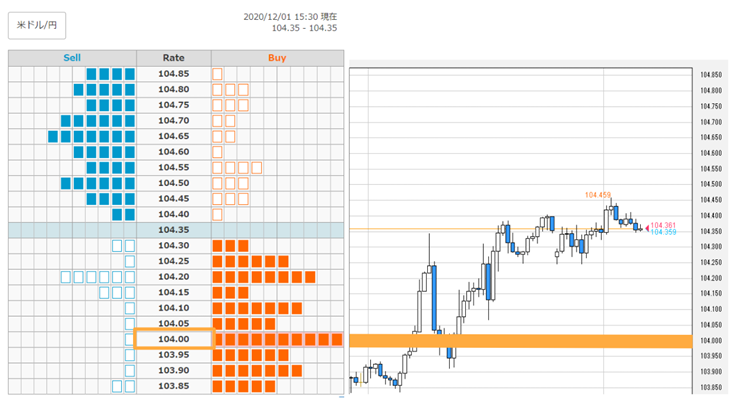Click the orange 104.000 price band on chart
This screenshot has width=740, height=408.
pyautogui.click(x=521, y=341)
